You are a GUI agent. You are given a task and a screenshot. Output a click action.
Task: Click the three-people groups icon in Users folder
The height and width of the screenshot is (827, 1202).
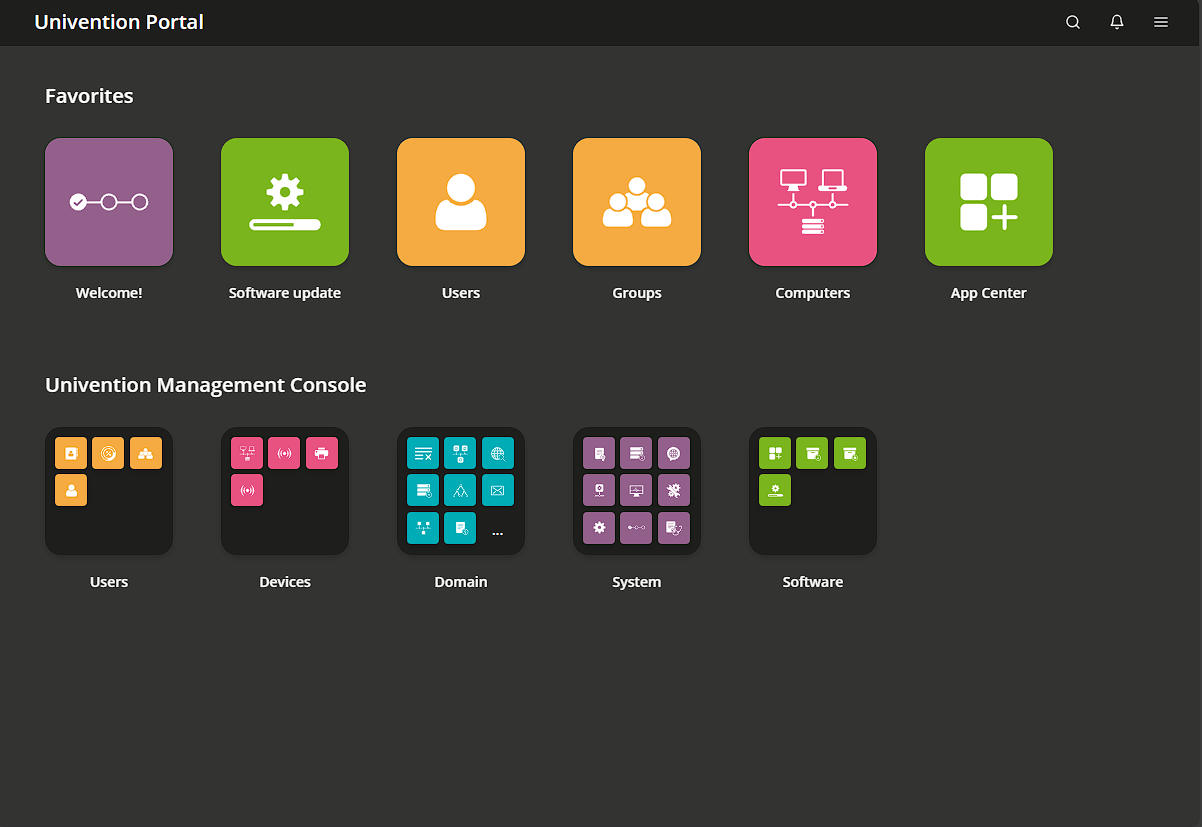click(146, 453)
